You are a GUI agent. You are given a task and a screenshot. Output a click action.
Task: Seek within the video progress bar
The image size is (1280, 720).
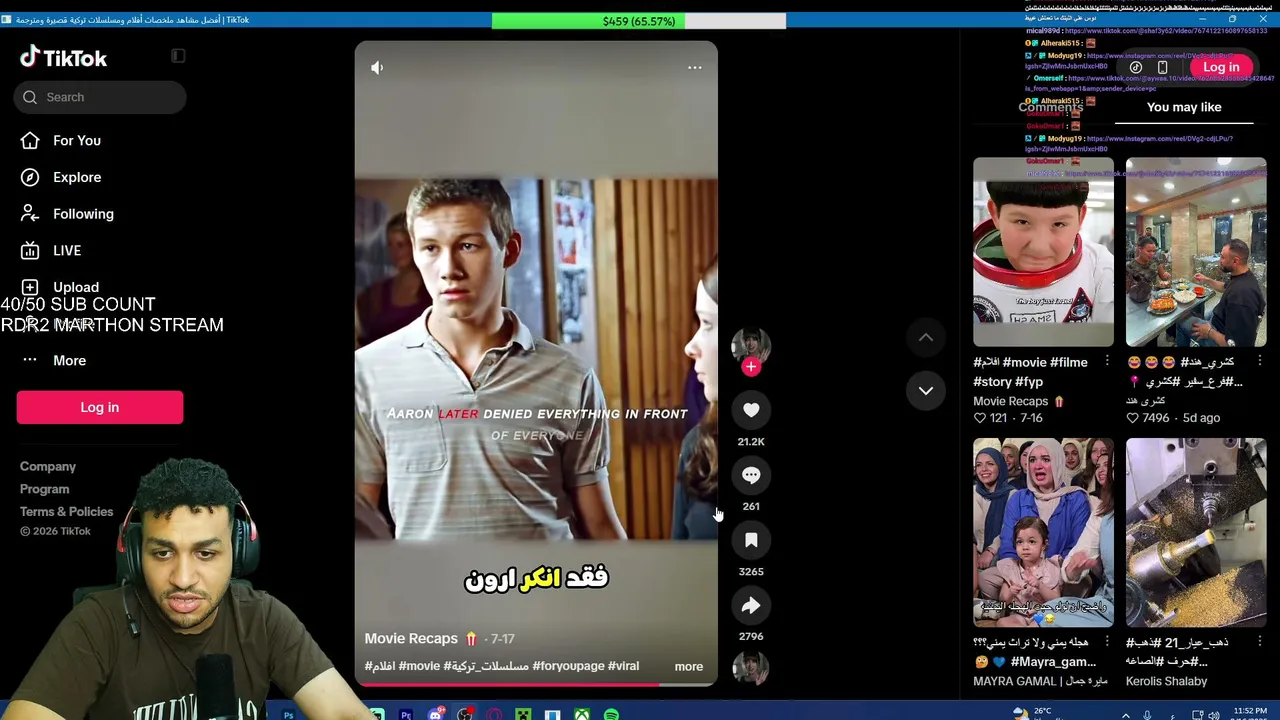click(x=536, y=684)
